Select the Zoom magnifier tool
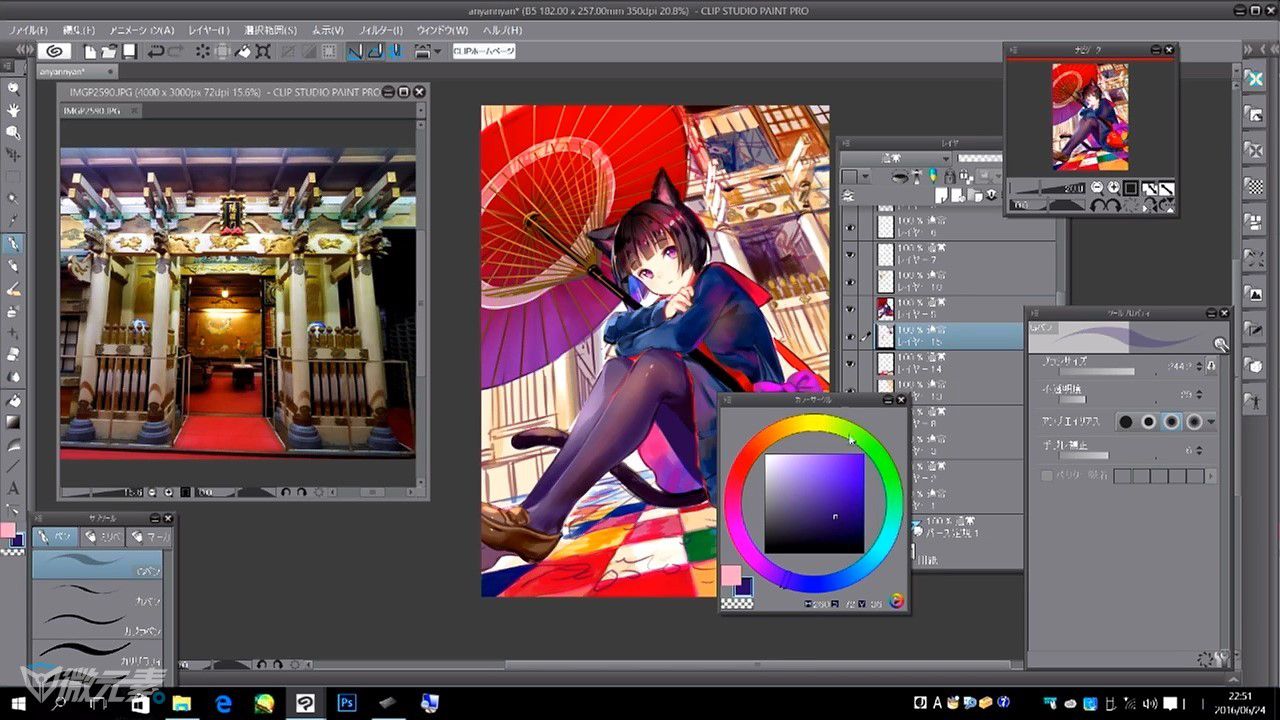The image size is (1280, 720). point(13,88)
